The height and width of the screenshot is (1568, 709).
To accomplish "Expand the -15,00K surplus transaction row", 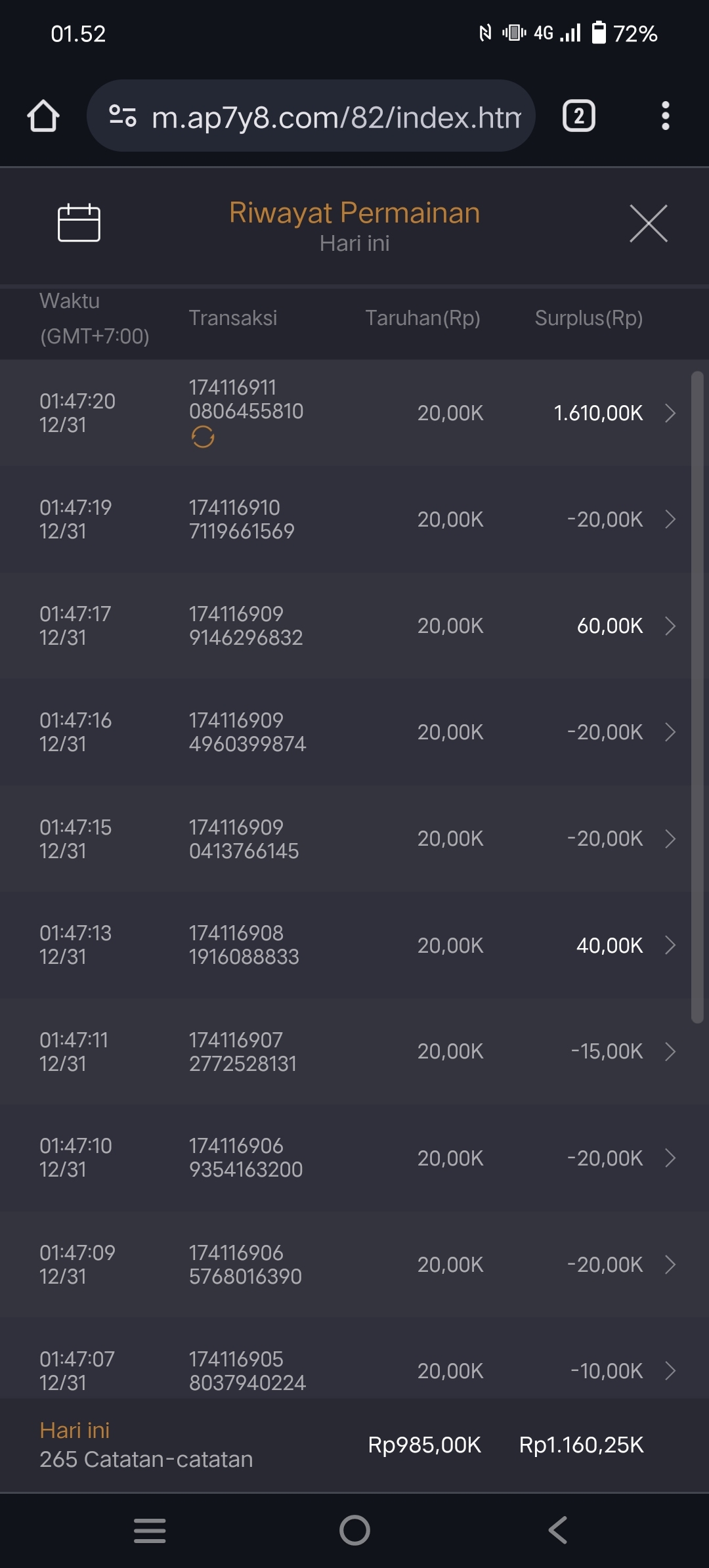I will tap(670, 1051).
